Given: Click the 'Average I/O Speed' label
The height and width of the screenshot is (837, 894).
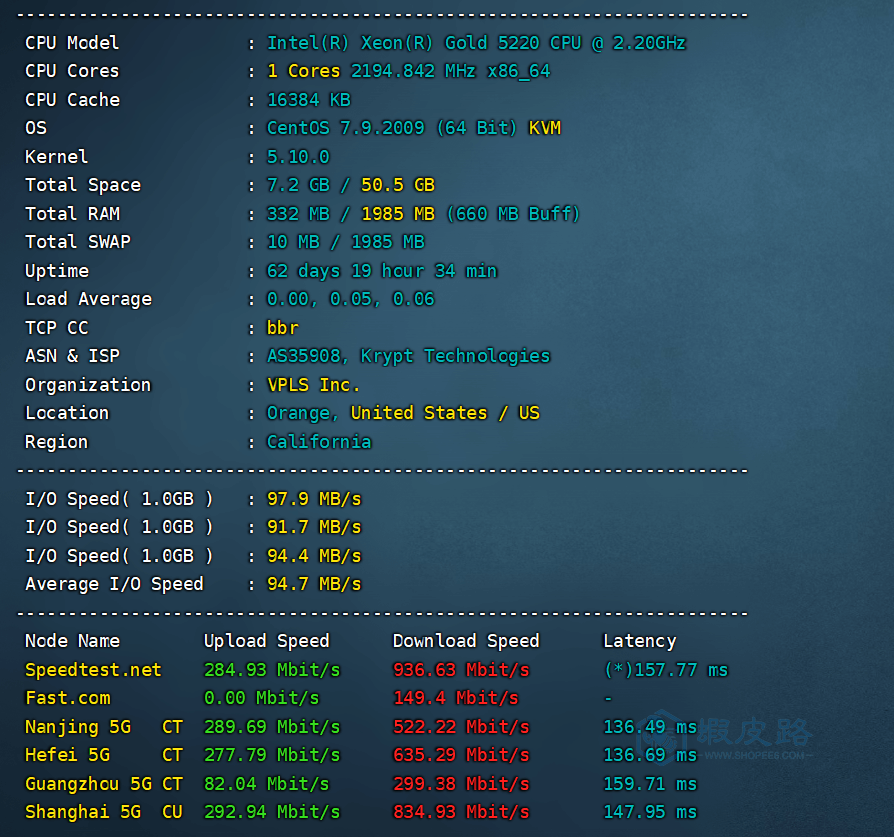Looking at the screenshot, I should (115, 584).
